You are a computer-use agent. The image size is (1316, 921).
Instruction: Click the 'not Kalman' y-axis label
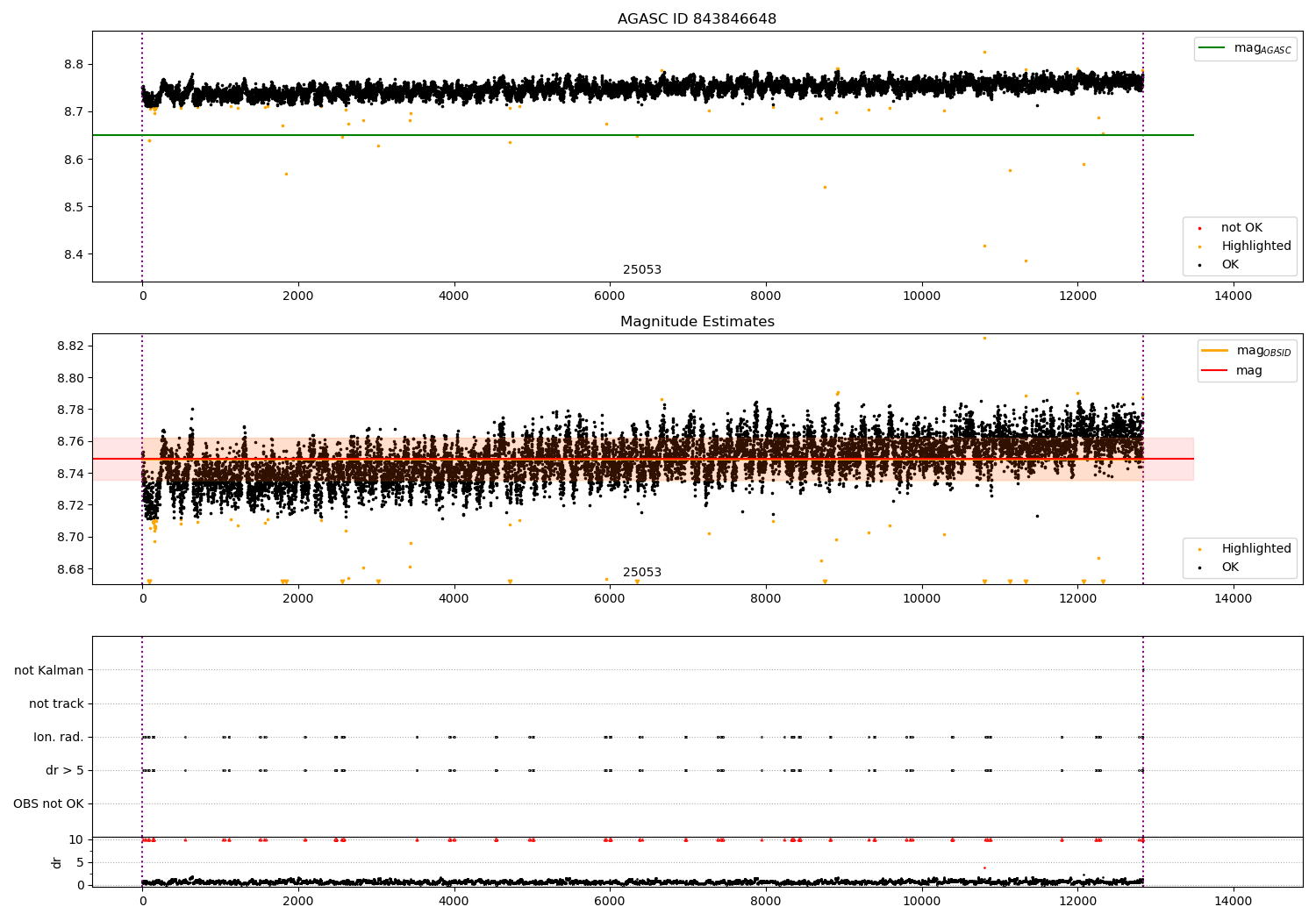pos(49,670)
